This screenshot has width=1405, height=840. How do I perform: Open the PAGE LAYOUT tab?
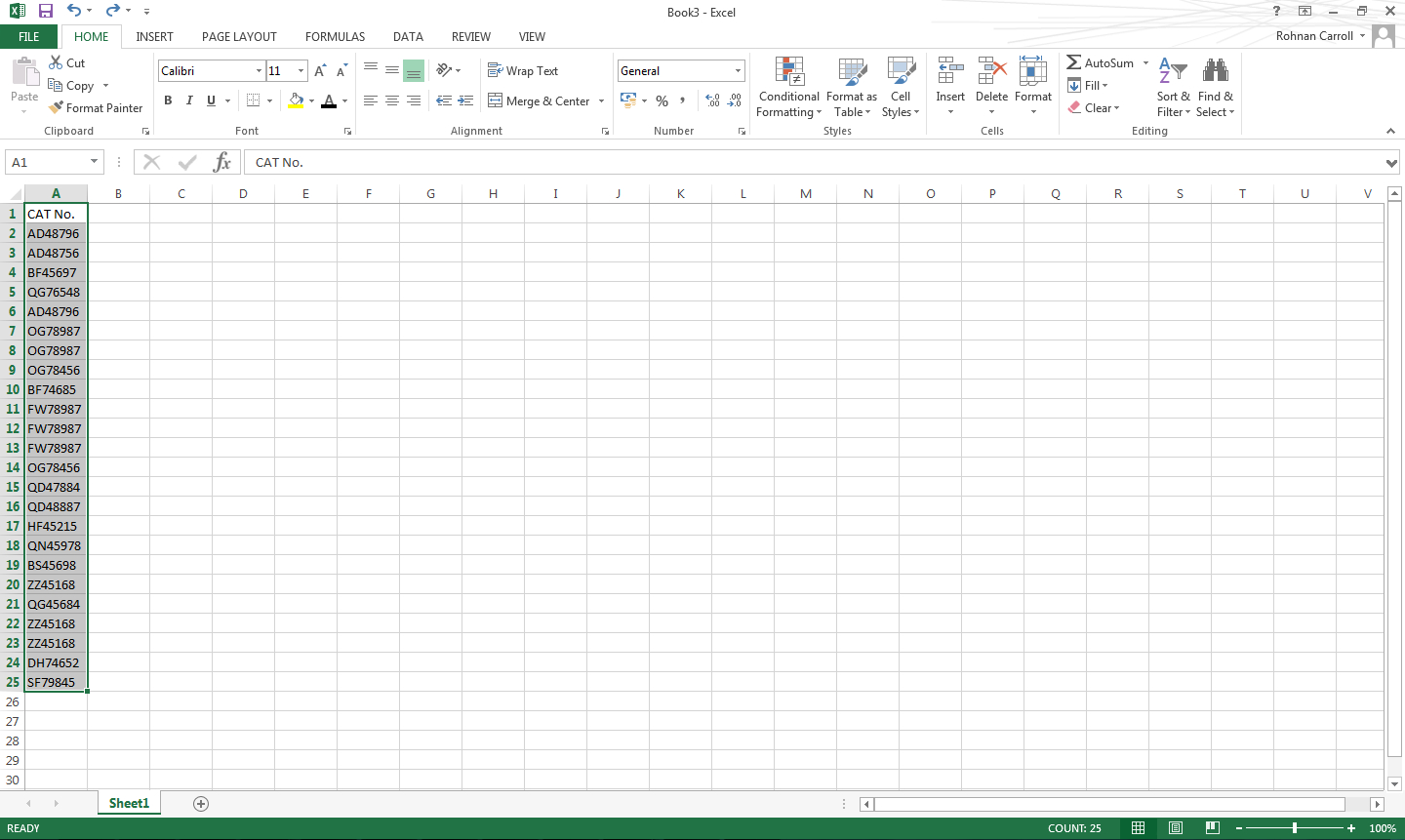click(239, 37)
